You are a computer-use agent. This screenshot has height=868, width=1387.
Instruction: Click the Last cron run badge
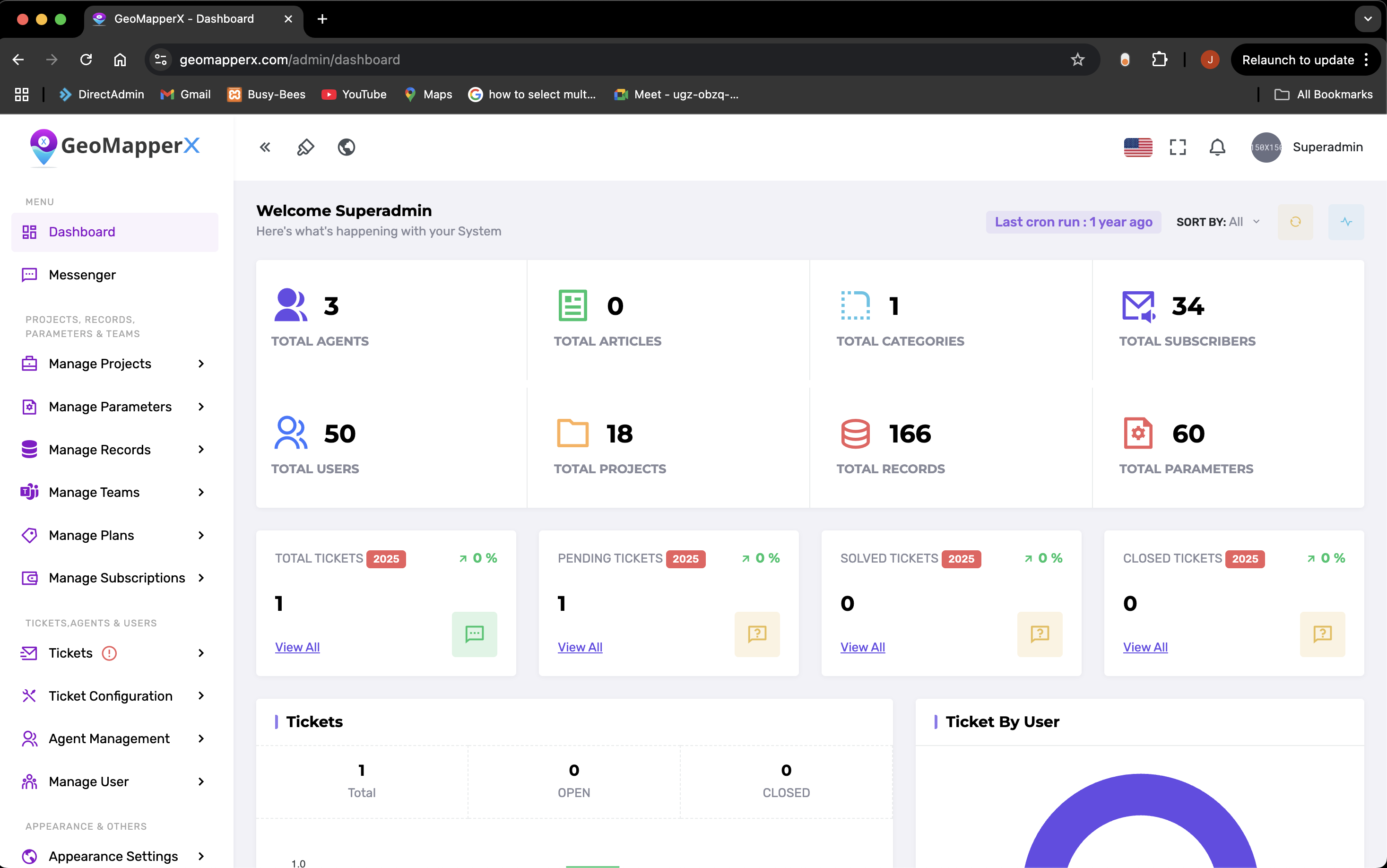pyautogui.click(x=1073, y=222)
